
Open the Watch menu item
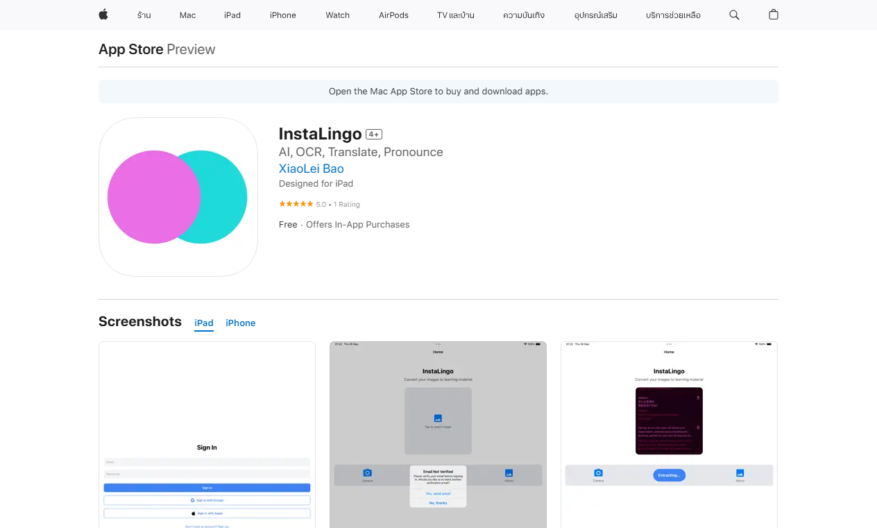(x=337, y=15)
